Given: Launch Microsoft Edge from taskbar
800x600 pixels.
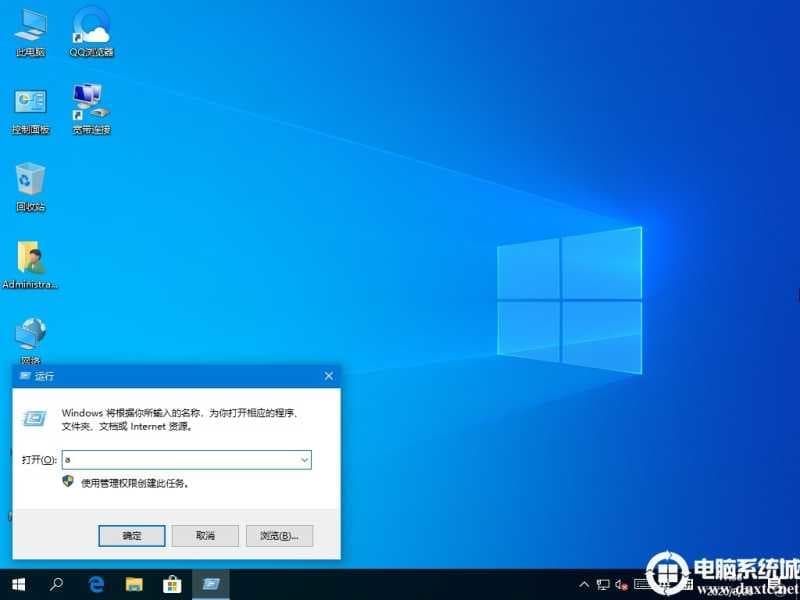Looking at the screenshot, I should (x=96, y=584).
